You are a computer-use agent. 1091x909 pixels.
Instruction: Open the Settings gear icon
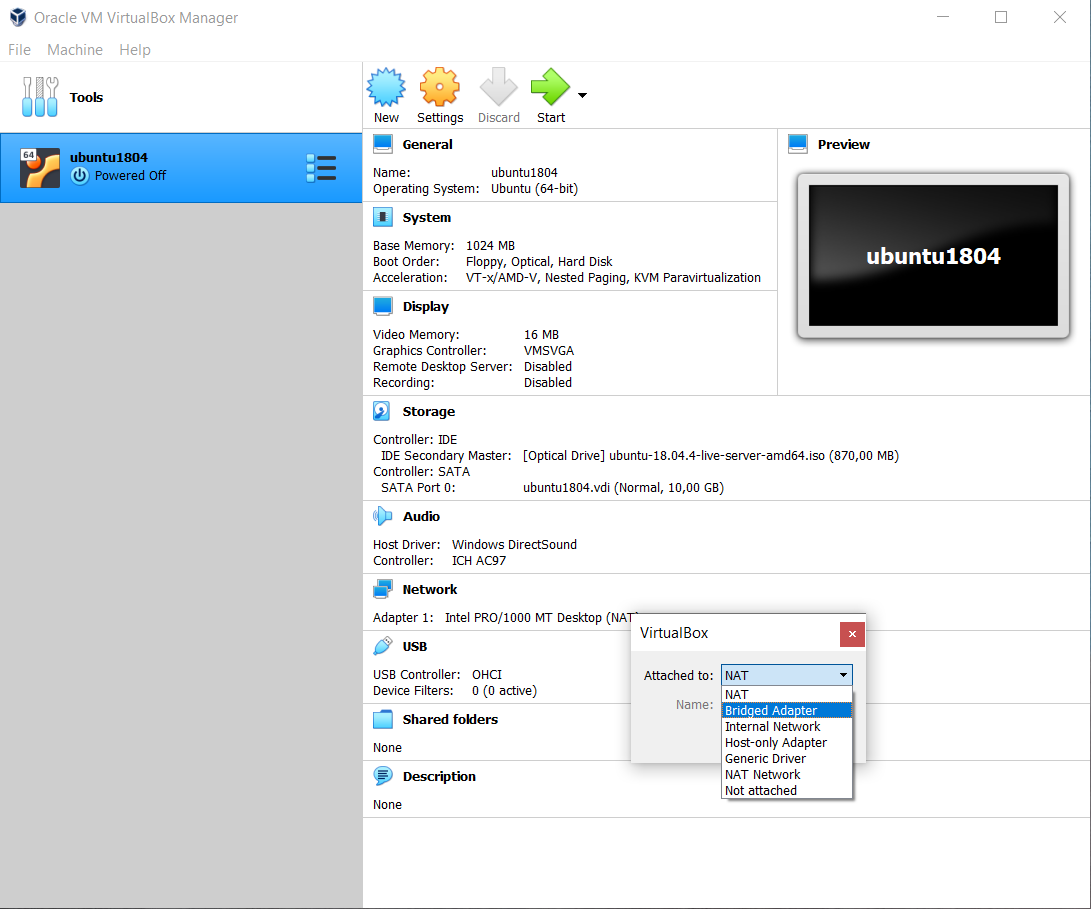[x=439, y=88]
